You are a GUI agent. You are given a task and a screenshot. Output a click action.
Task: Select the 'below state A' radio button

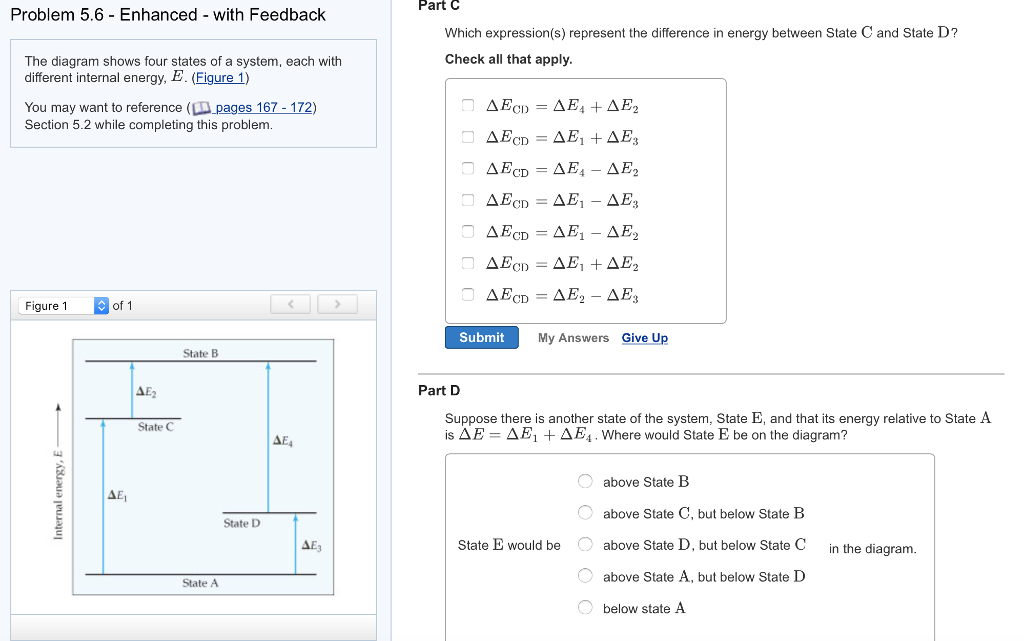[585, 607]
